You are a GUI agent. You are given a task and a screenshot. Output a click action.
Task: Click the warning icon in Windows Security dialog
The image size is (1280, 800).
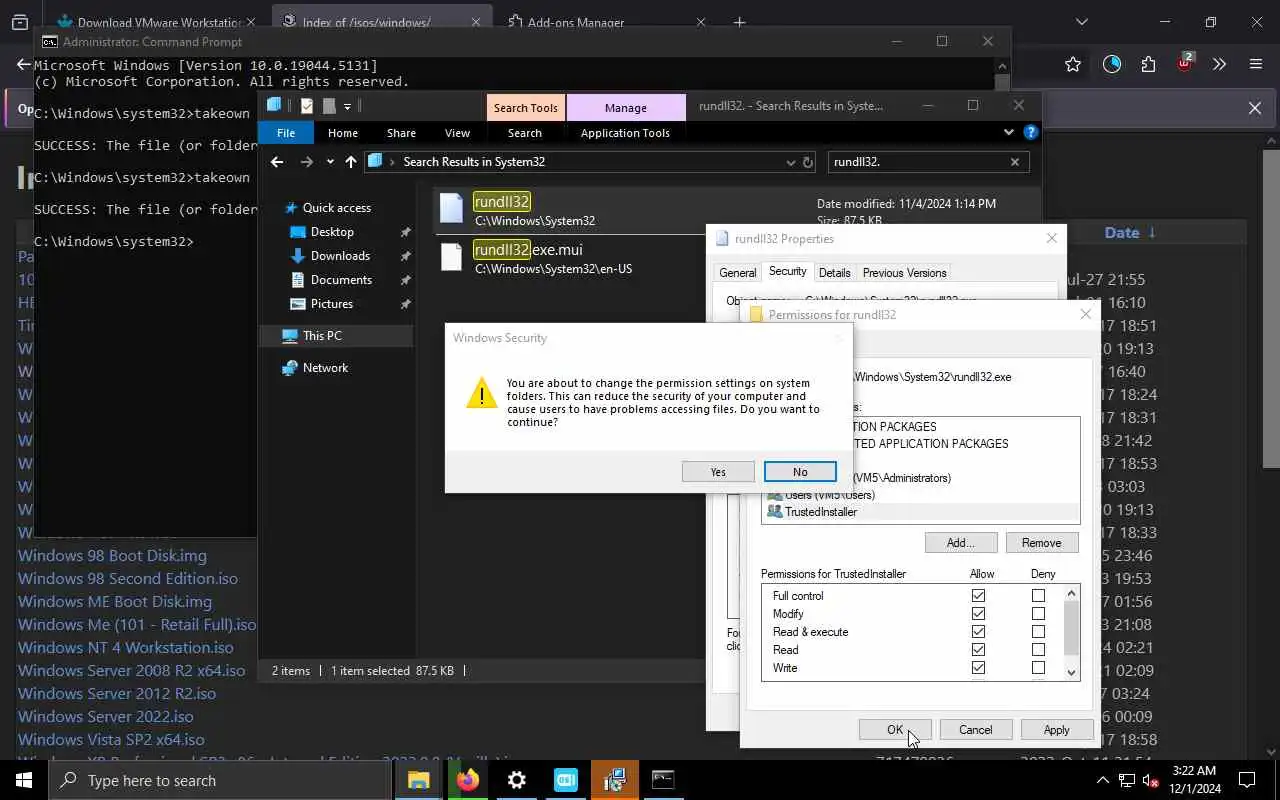[481, 394]
